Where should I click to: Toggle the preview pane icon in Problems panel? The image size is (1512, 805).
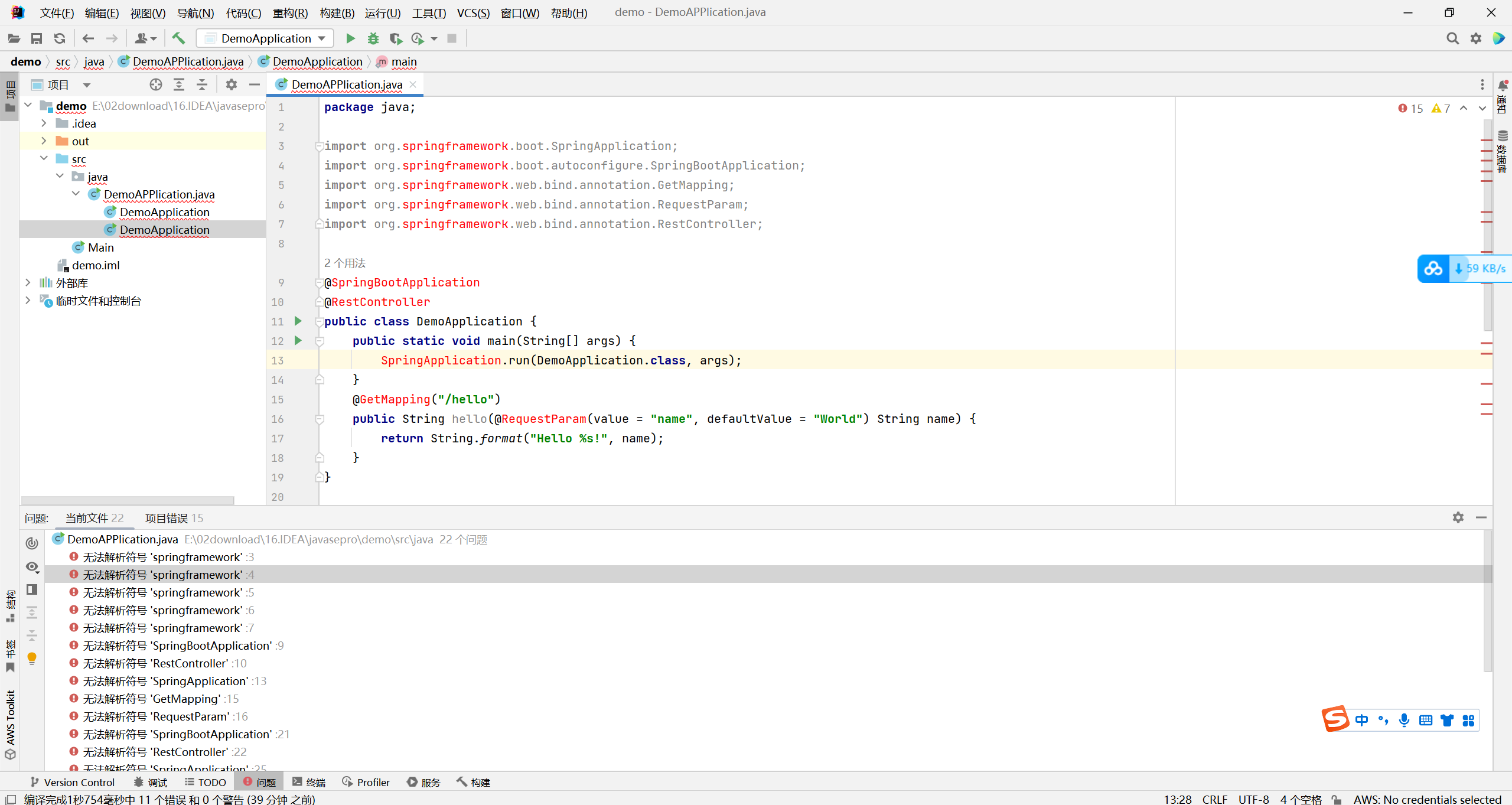click(32, 589)
